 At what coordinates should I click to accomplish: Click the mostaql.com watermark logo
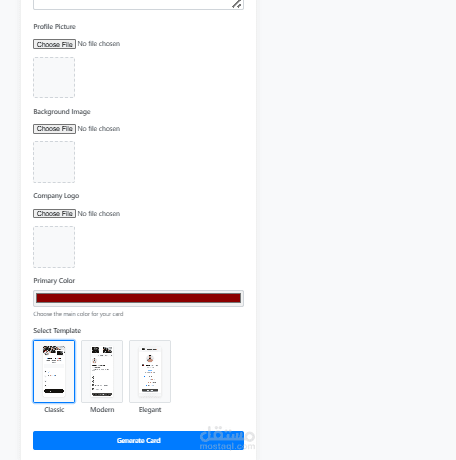(227, 438)
